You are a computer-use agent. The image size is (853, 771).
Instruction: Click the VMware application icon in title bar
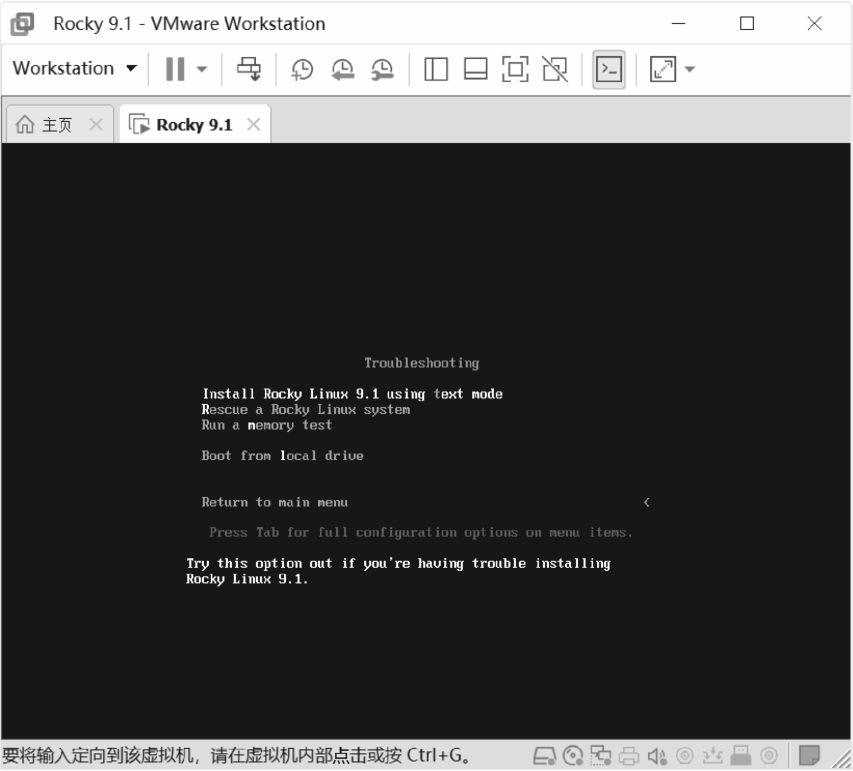click(x=22, y=24)
